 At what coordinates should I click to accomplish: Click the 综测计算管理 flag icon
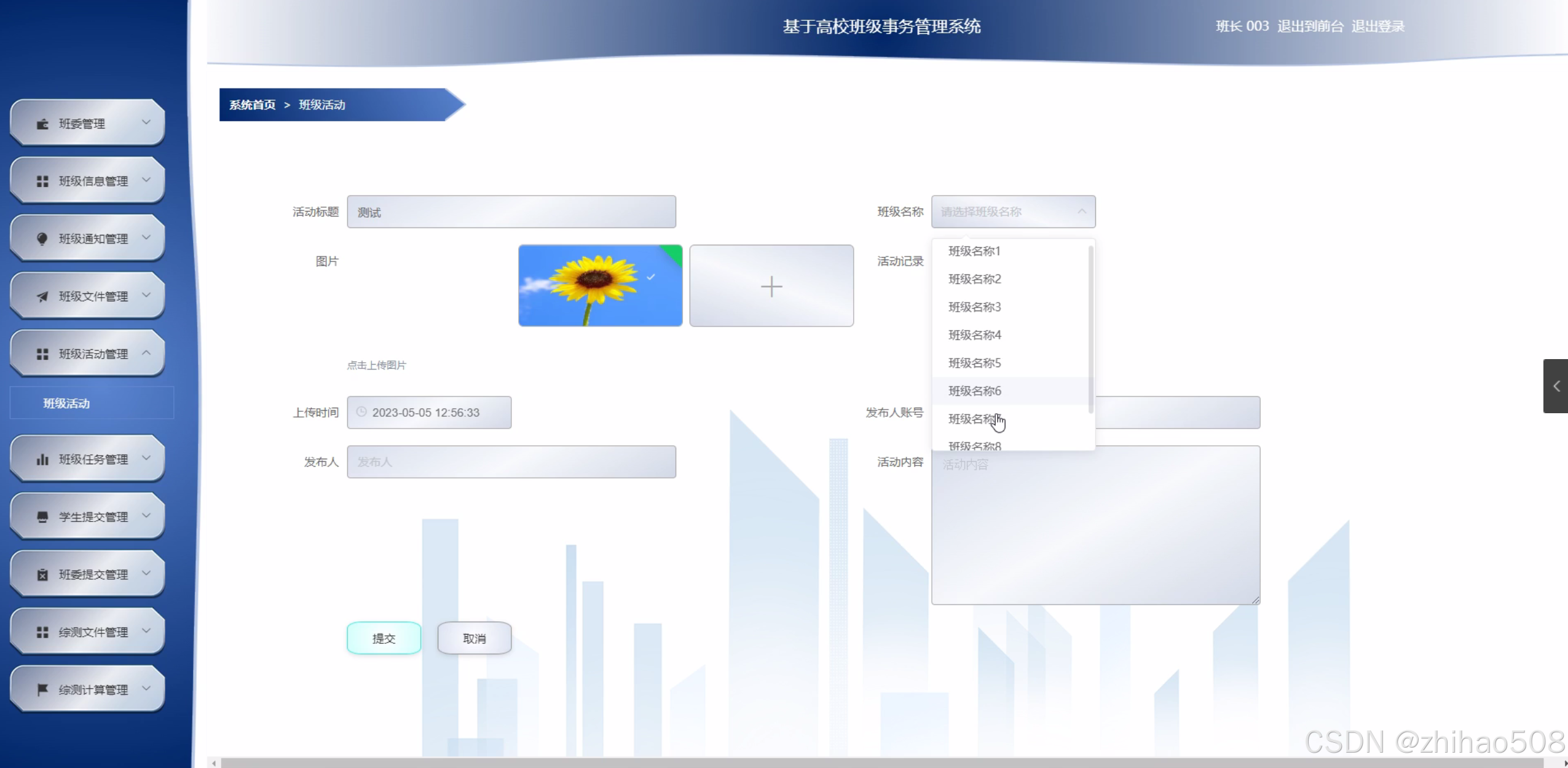(x=42, y=690)
